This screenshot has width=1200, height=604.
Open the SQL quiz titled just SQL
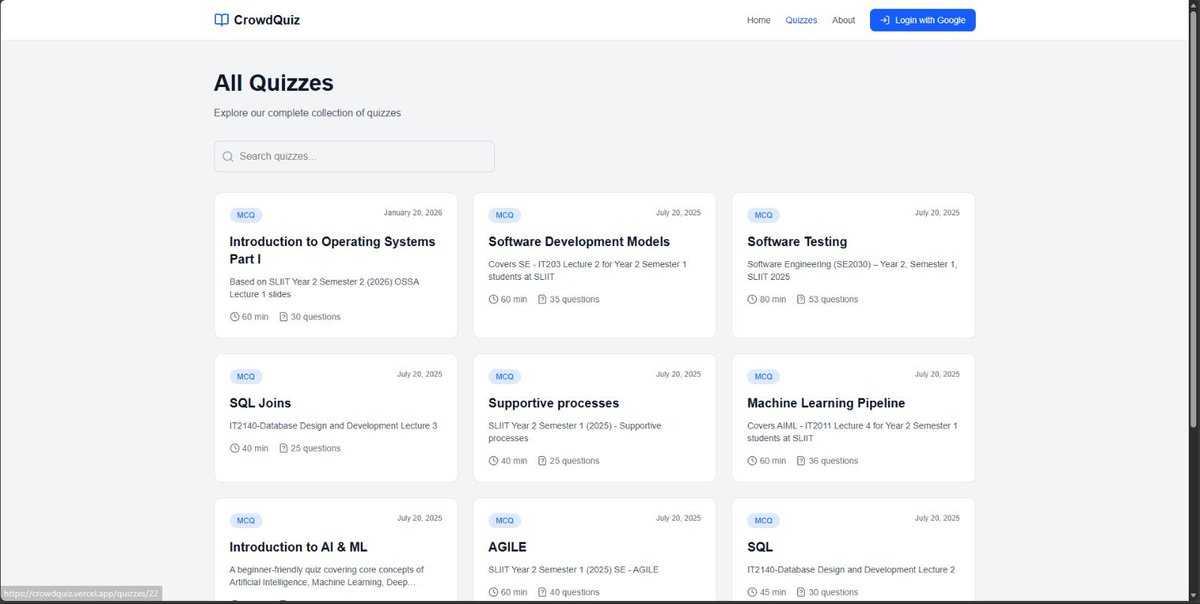click(x=760, y=547)
